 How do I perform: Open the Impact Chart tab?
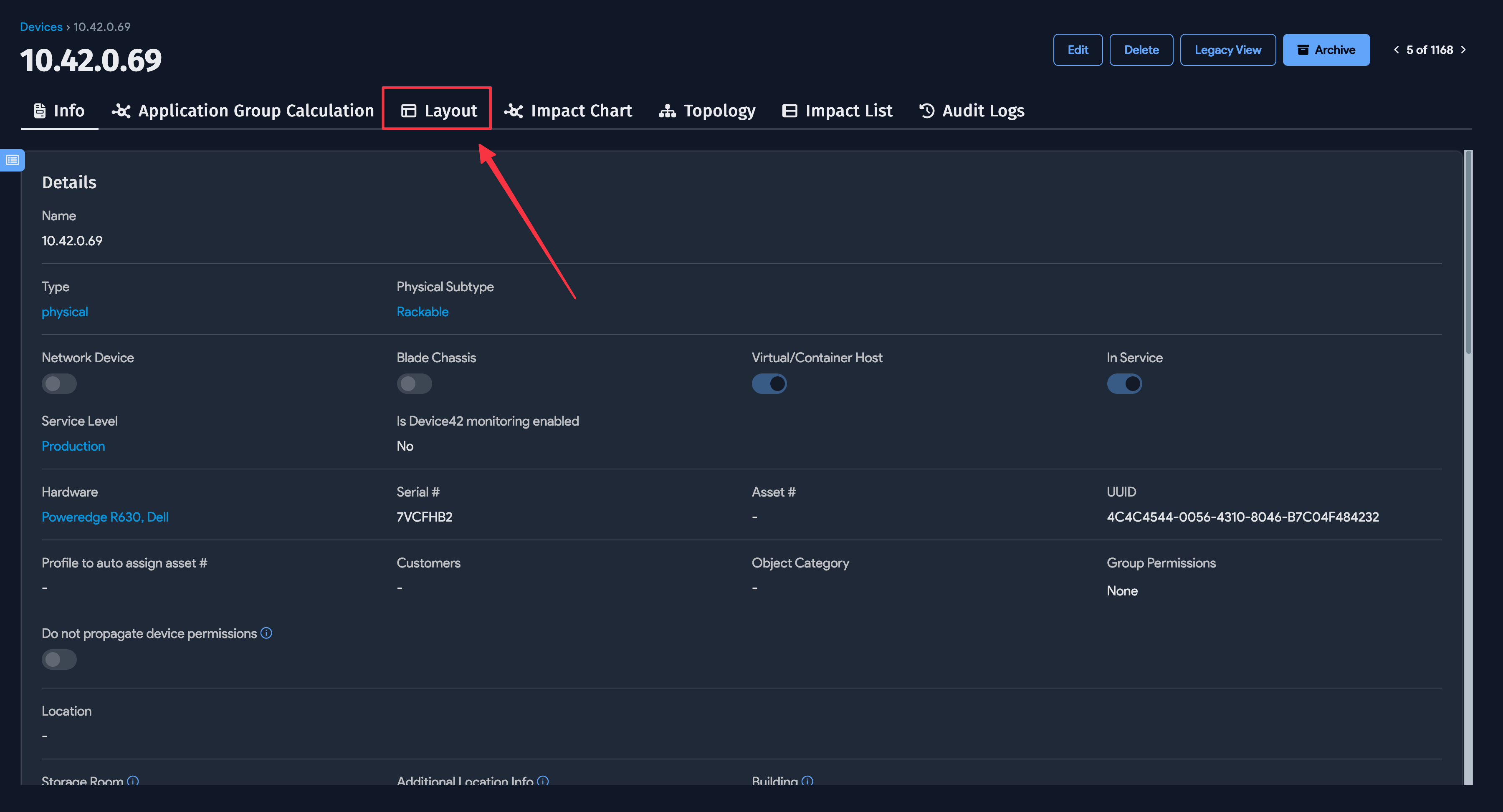(x=568, y=111)
